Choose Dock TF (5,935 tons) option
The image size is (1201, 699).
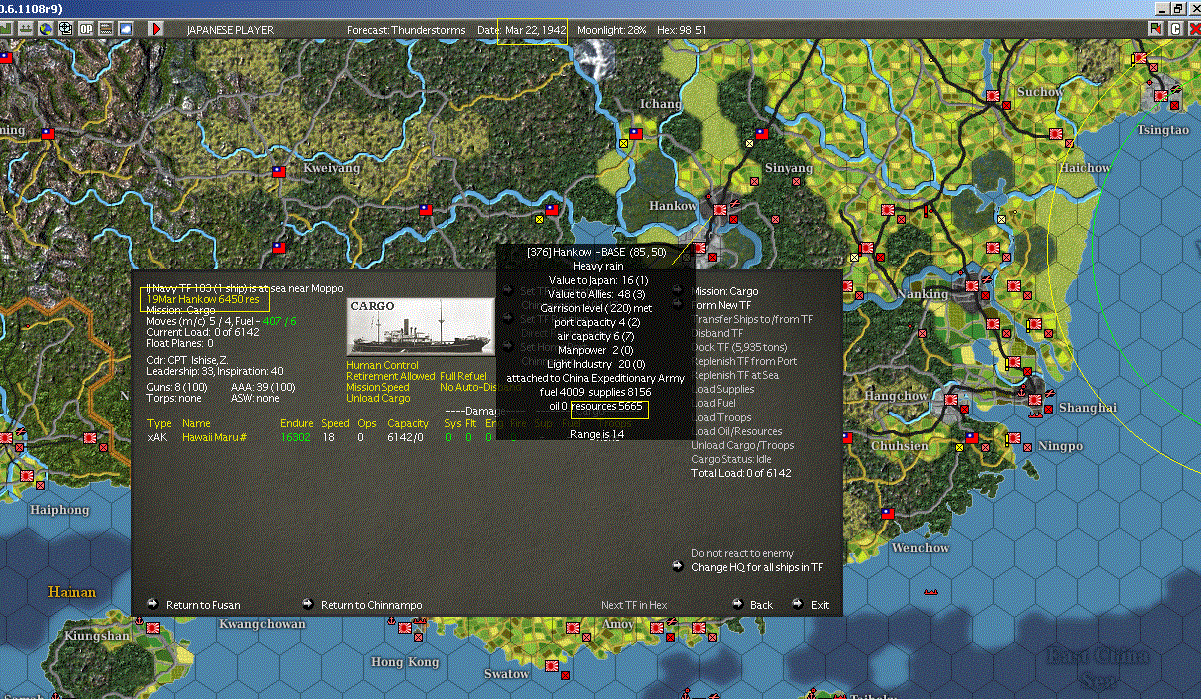[741, 347]
